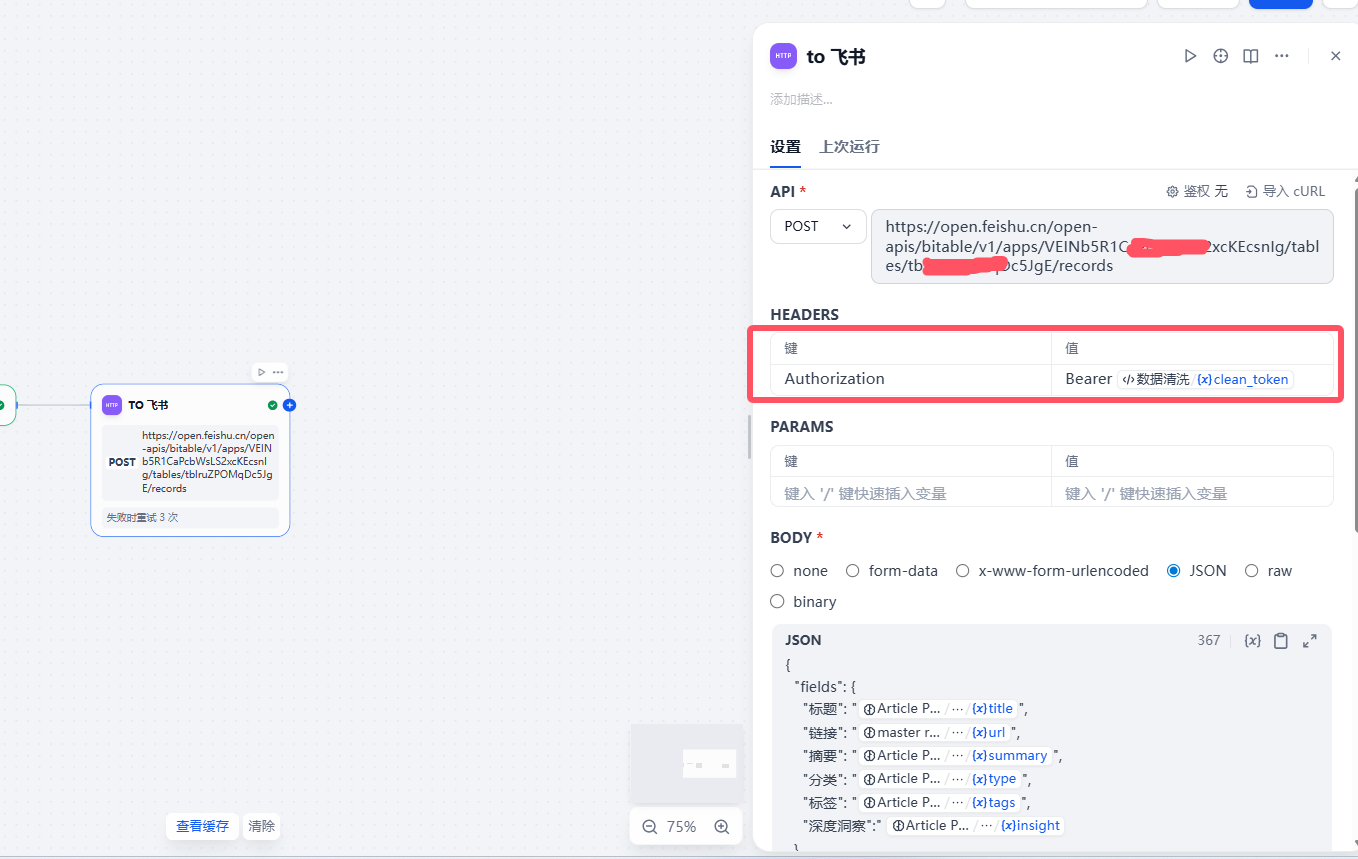Image resolution: width=1358 pixels, height=859 pixels.
Task: Copy JSON body with clipboard icon
Action: pos(1281,641)
